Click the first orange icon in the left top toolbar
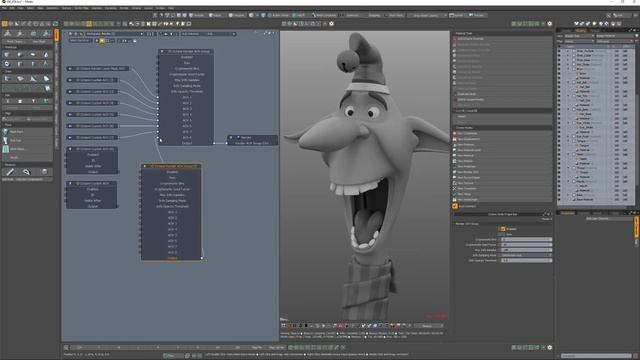Viewport: 640px width, 360px height. click(x=4, y=24)
